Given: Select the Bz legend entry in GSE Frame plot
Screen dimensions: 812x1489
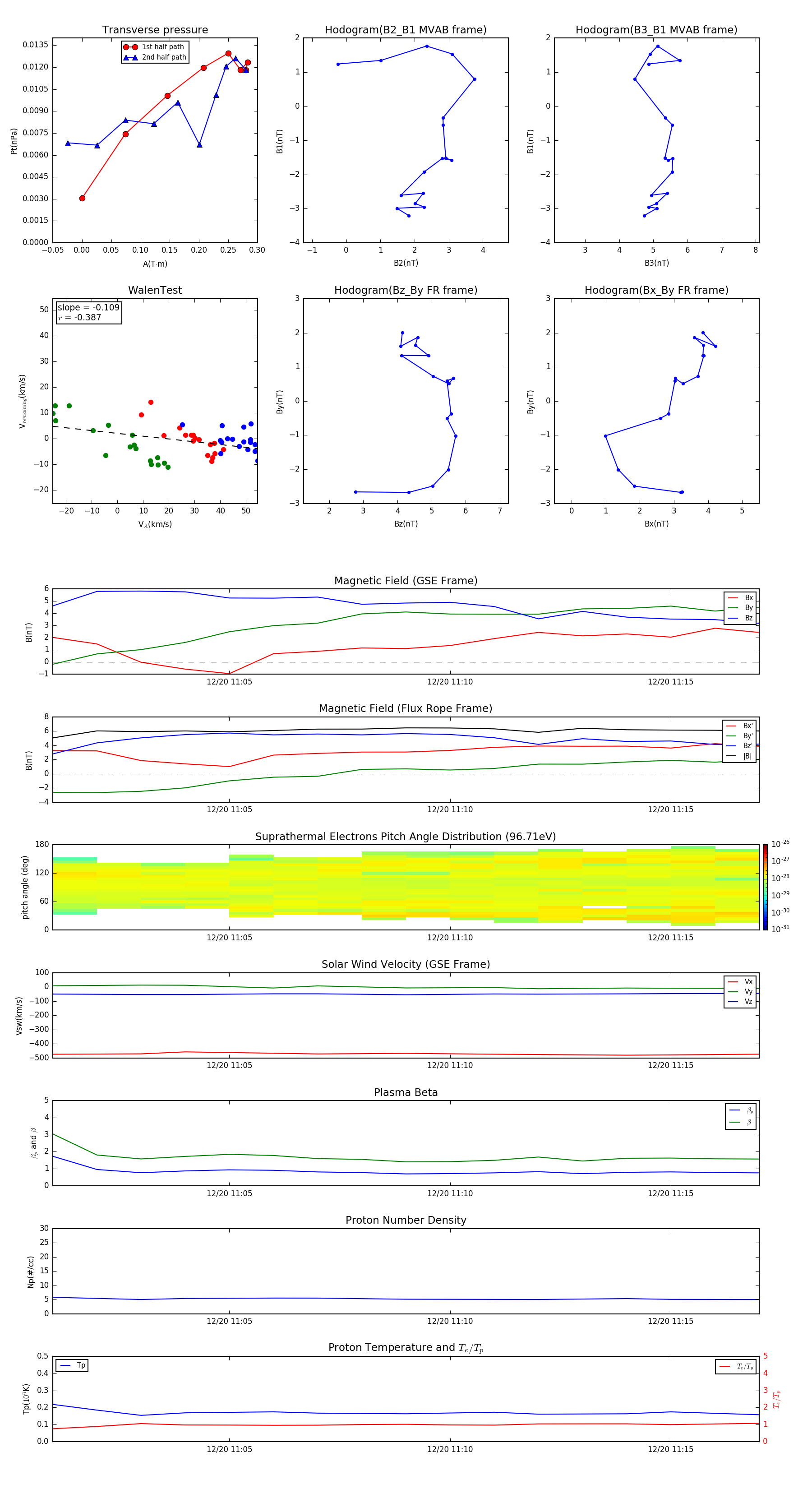Looking at the screenshot, I should pyautogui.click(x=740, y=618).
